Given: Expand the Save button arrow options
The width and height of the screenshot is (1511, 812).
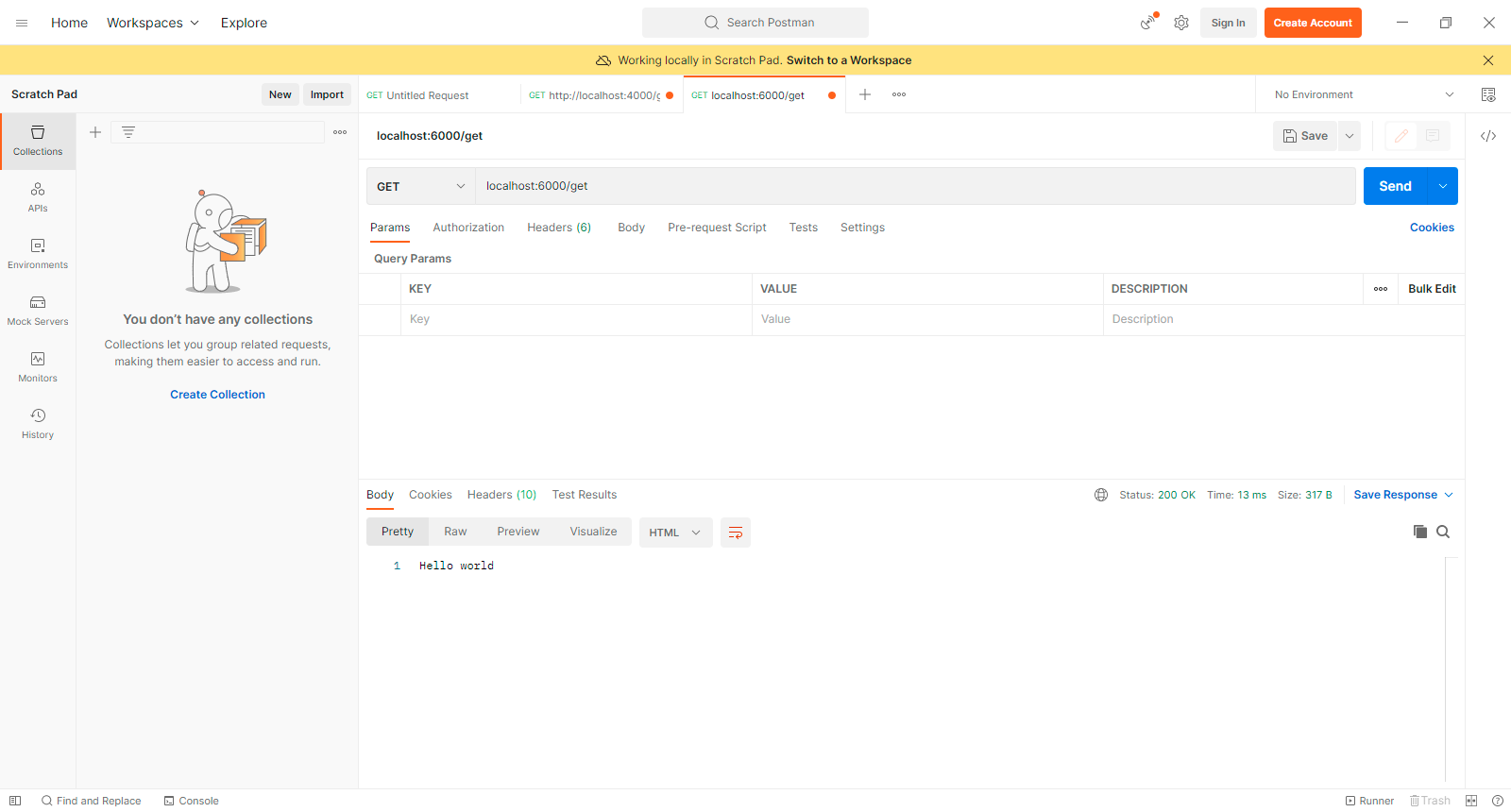Looking at the screenshot, I should tap(1350, 136).
